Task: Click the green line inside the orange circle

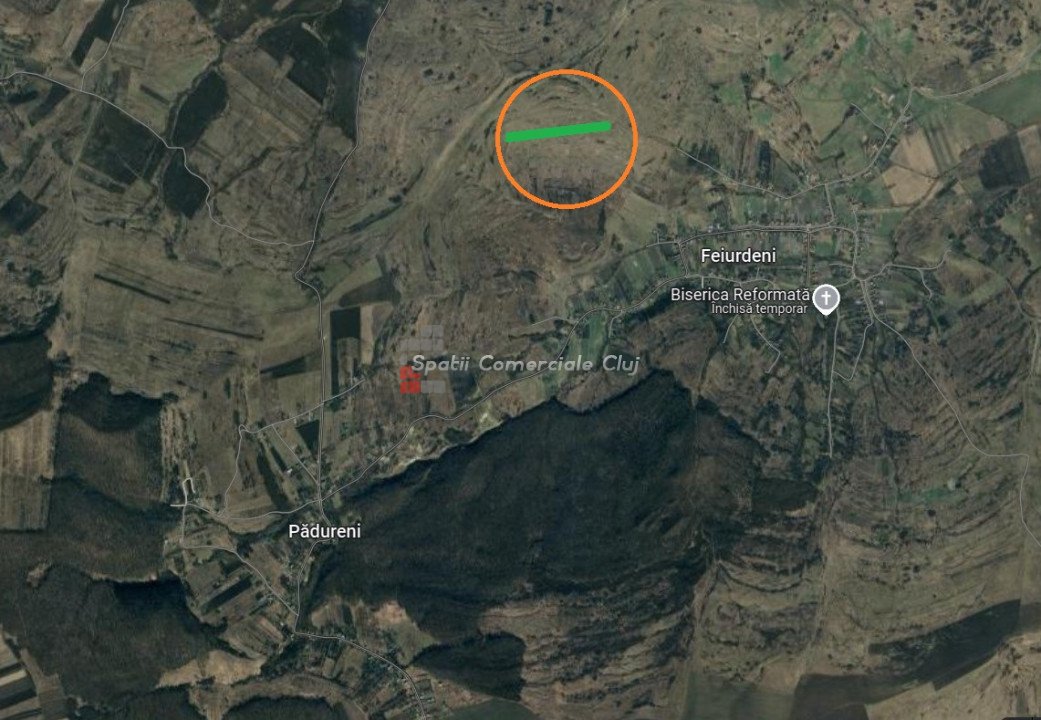Action: click(558, 132)
